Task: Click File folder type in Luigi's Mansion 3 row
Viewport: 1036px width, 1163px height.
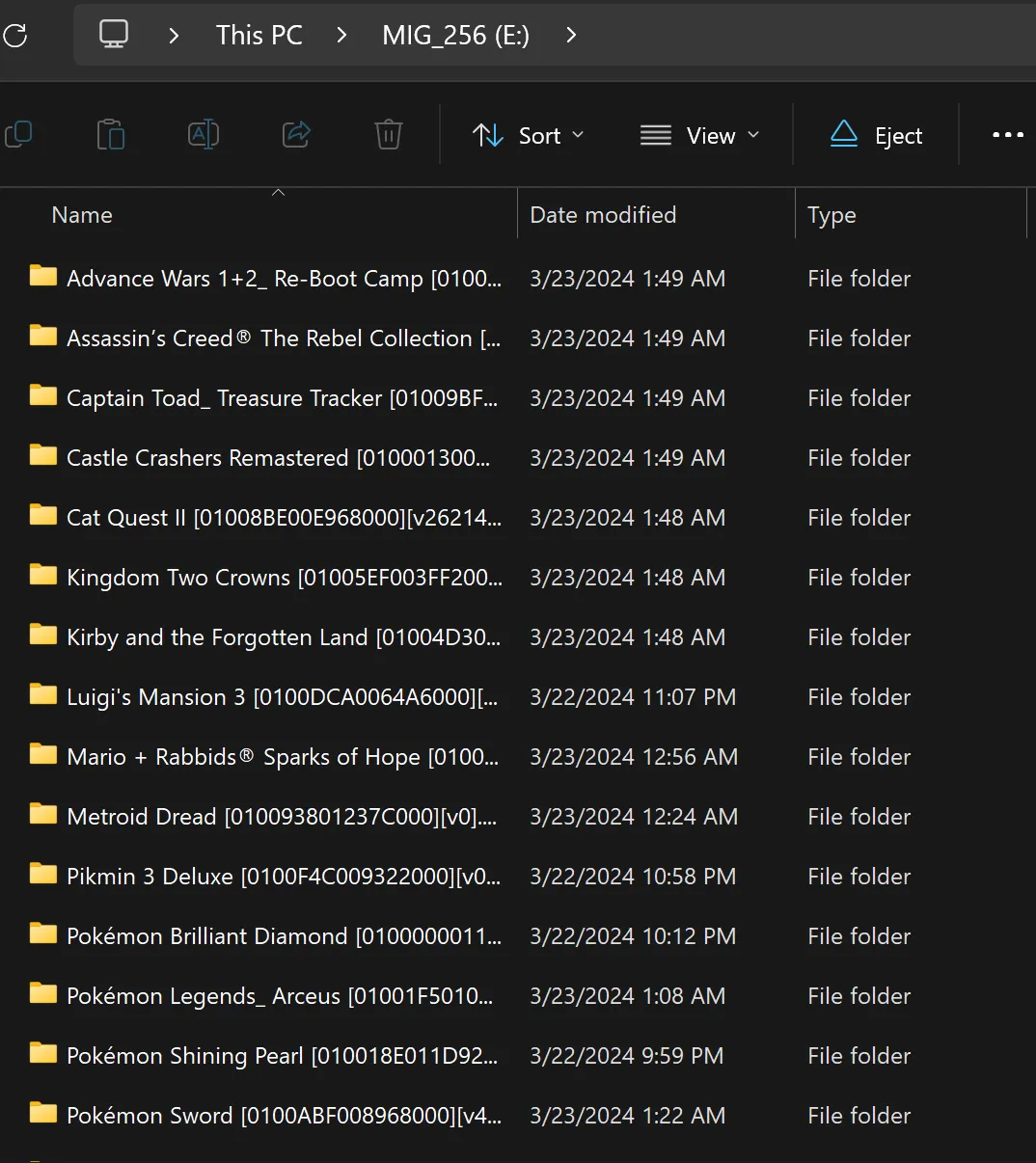Action: coord(859,697)
